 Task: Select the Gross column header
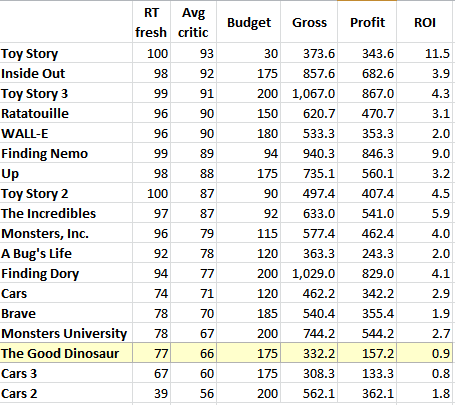[x=309, y=22]
